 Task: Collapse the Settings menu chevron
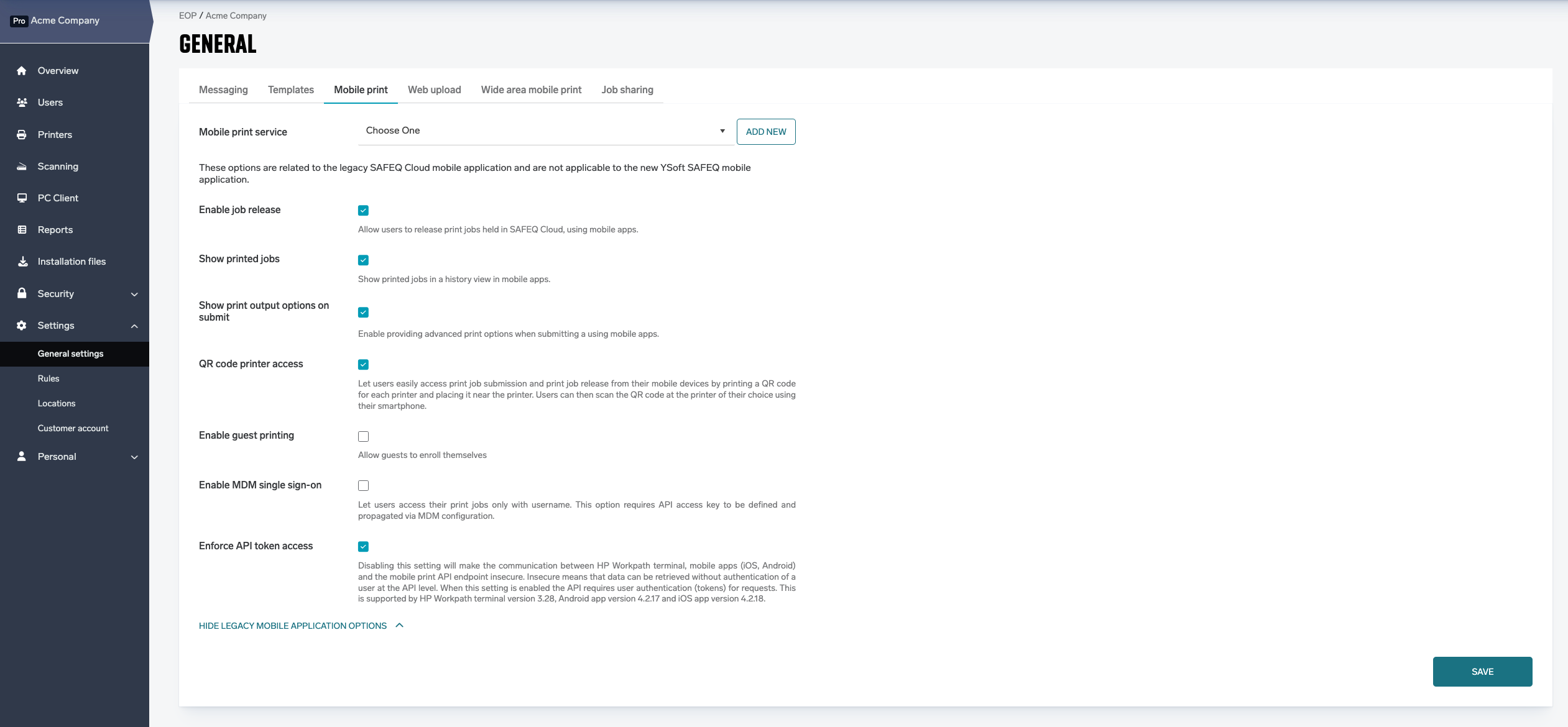[134, 326]
